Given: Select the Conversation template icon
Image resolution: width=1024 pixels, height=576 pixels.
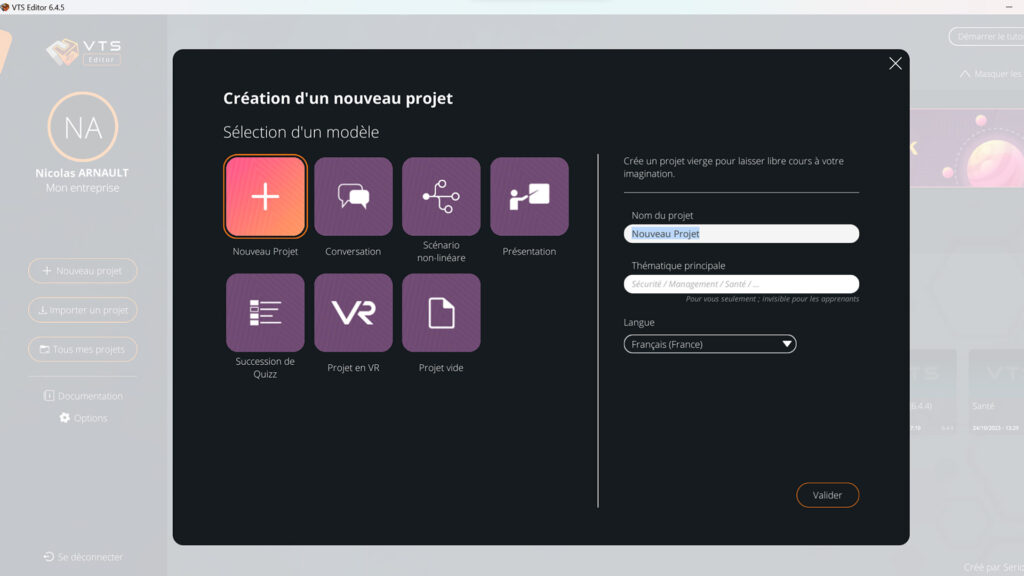Looking at the screenshot, I should (353, 196).
